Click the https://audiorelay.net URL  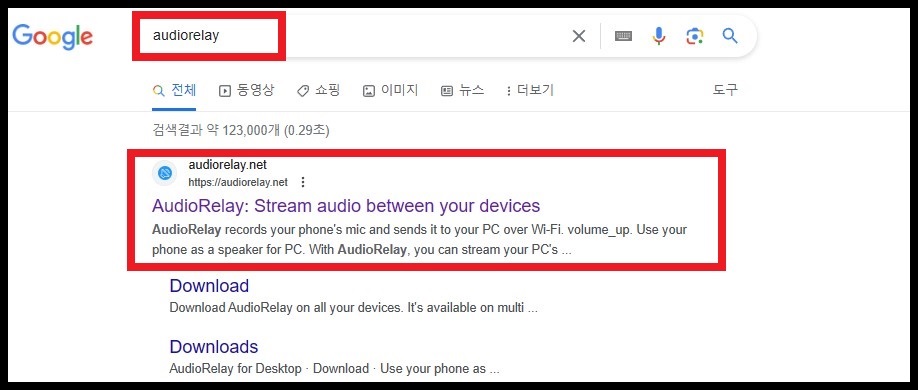[238, 182]
